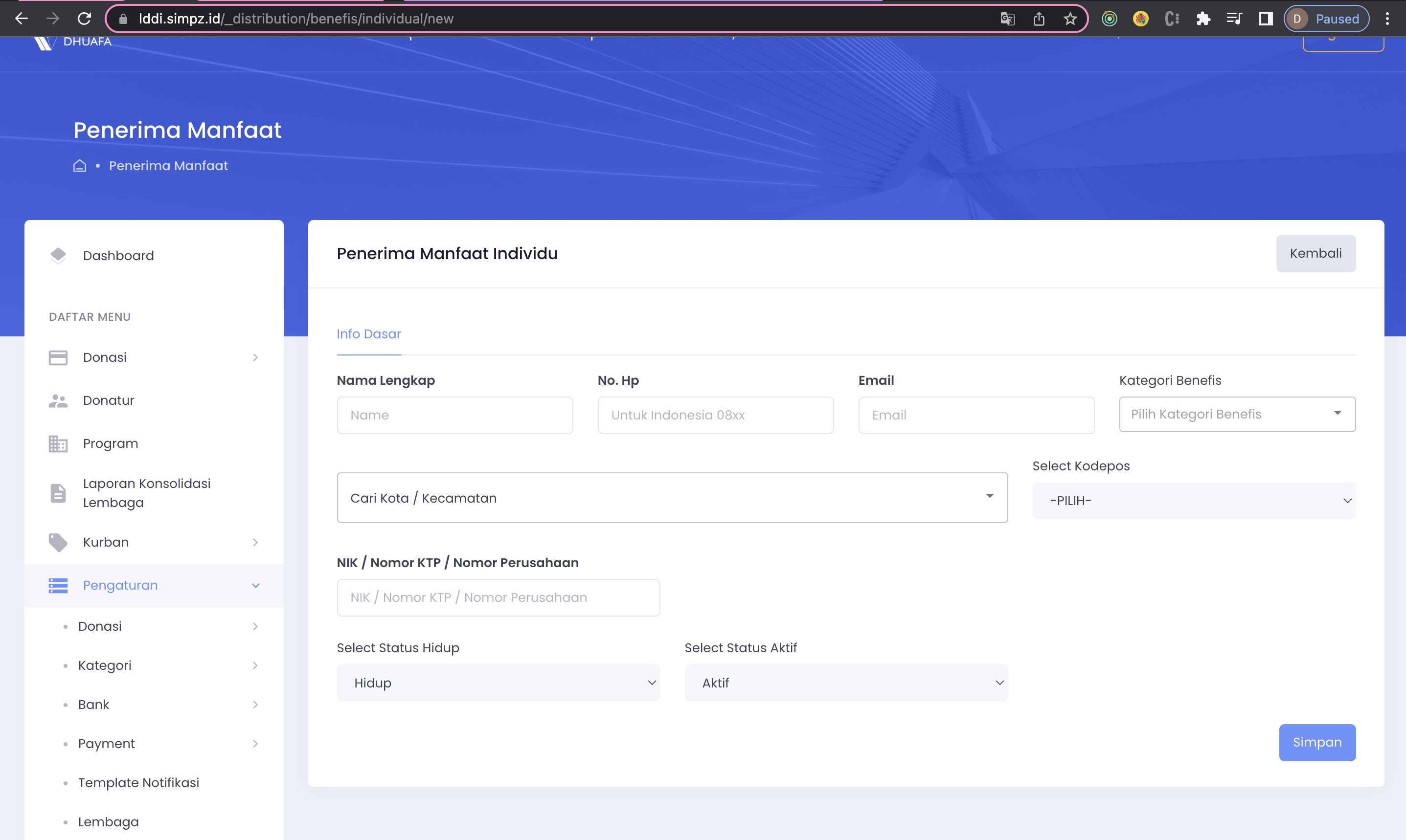Open Pilih Kategori Benefis dropdown
This screenshot has height=840, width=1406.
1237,414
